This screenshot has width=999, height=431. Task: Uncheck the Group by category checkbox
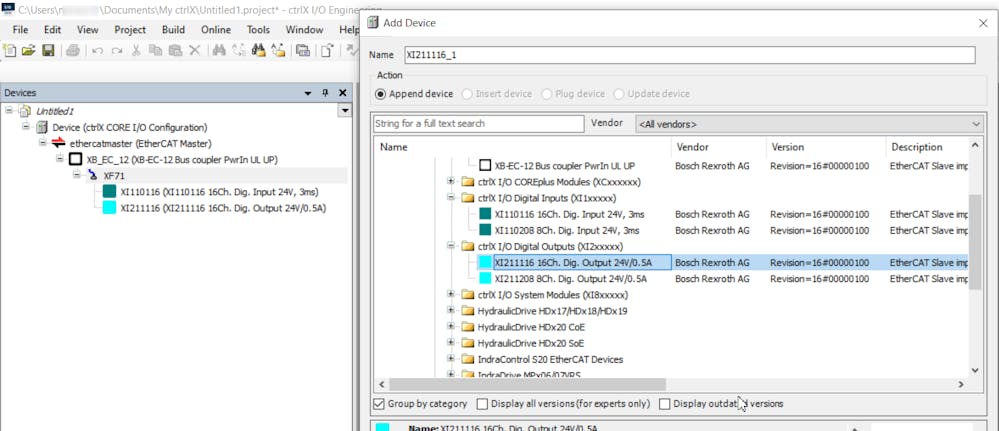(x=379, y=404)
